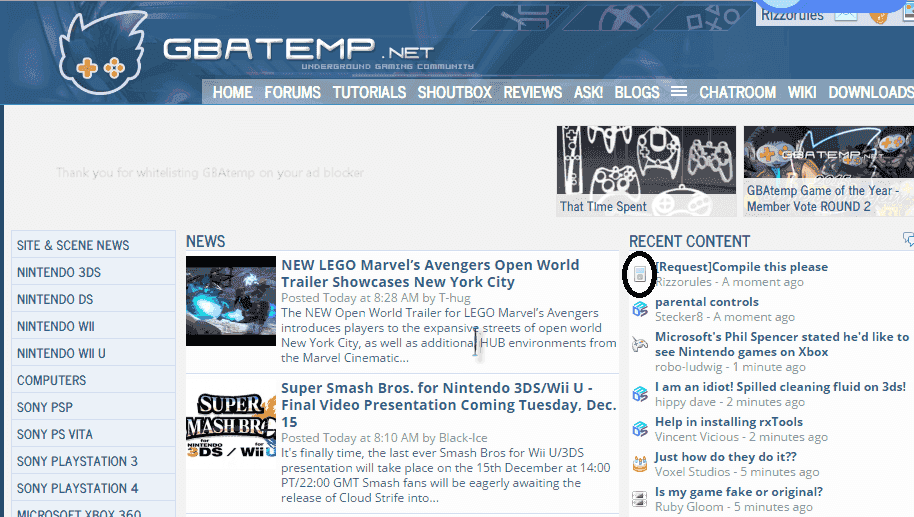Select NINTENDO 3DS in sidebar
This screenshot has width=914, height=517.
[x=93, y=272]
